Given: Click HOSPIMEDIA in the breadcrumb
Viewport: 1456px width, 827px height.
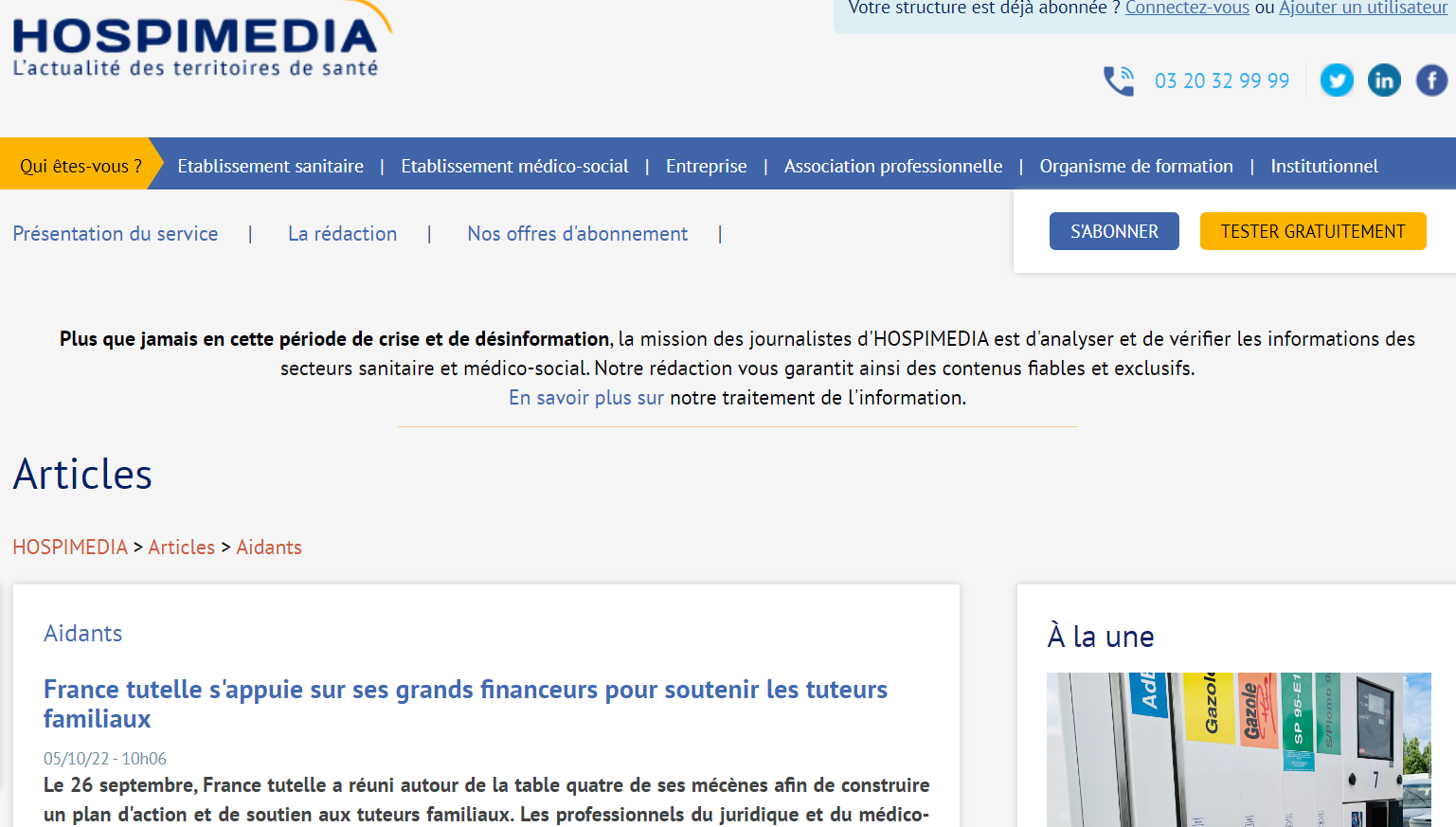Looking at the screenshot, I should click(x=70, y=548).
